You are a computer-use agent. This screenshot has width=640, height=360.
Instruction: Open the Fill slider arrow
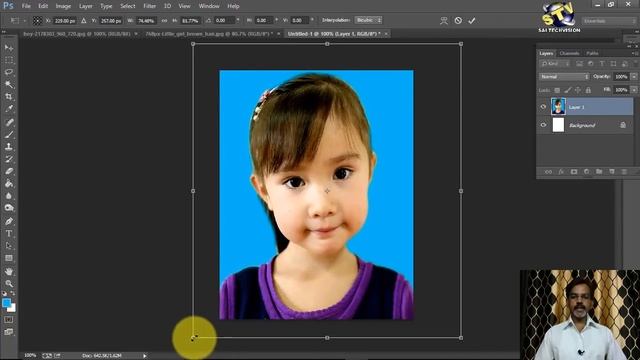(x=634, y=90)
